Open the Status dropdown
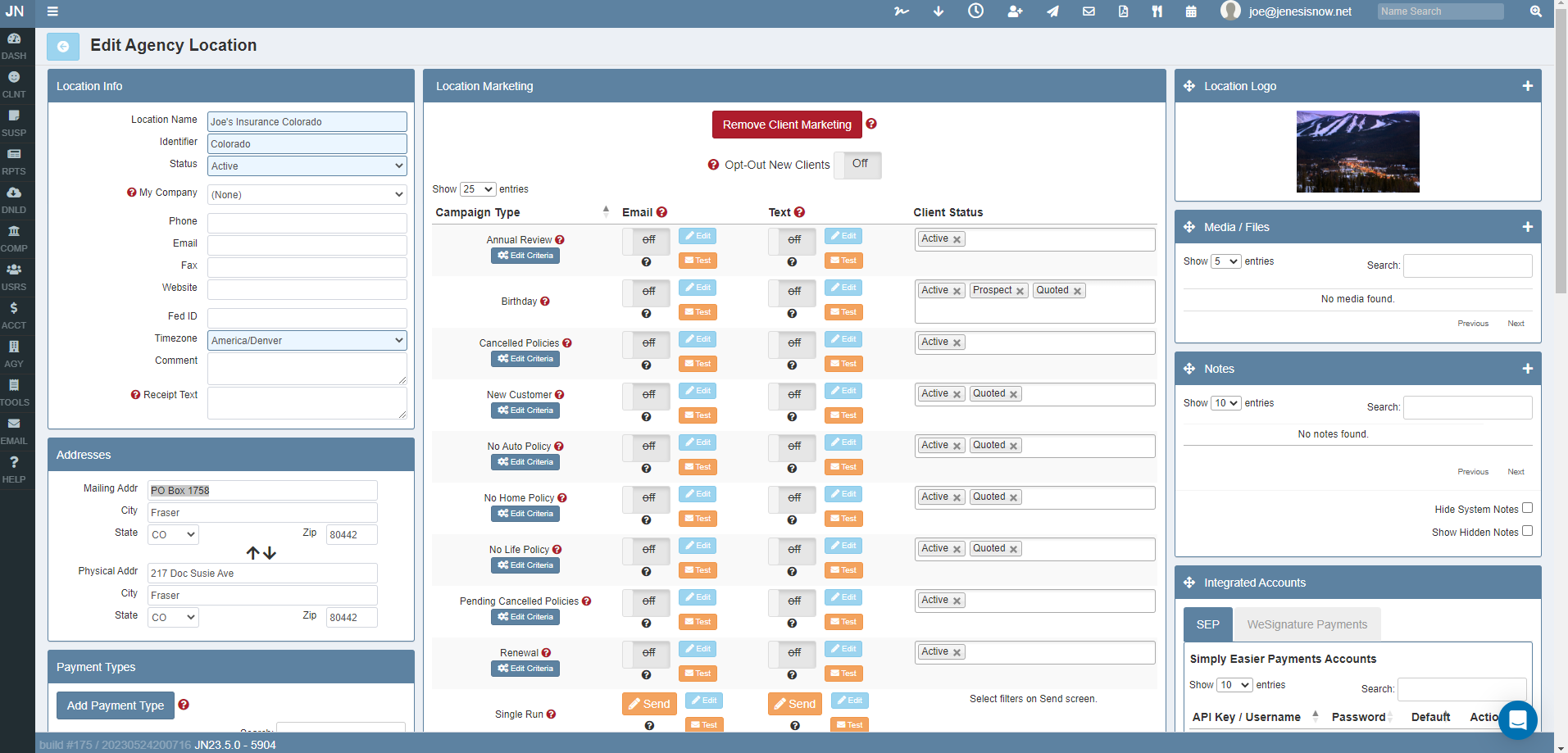The image size is (1568, 753). [307, 166]
